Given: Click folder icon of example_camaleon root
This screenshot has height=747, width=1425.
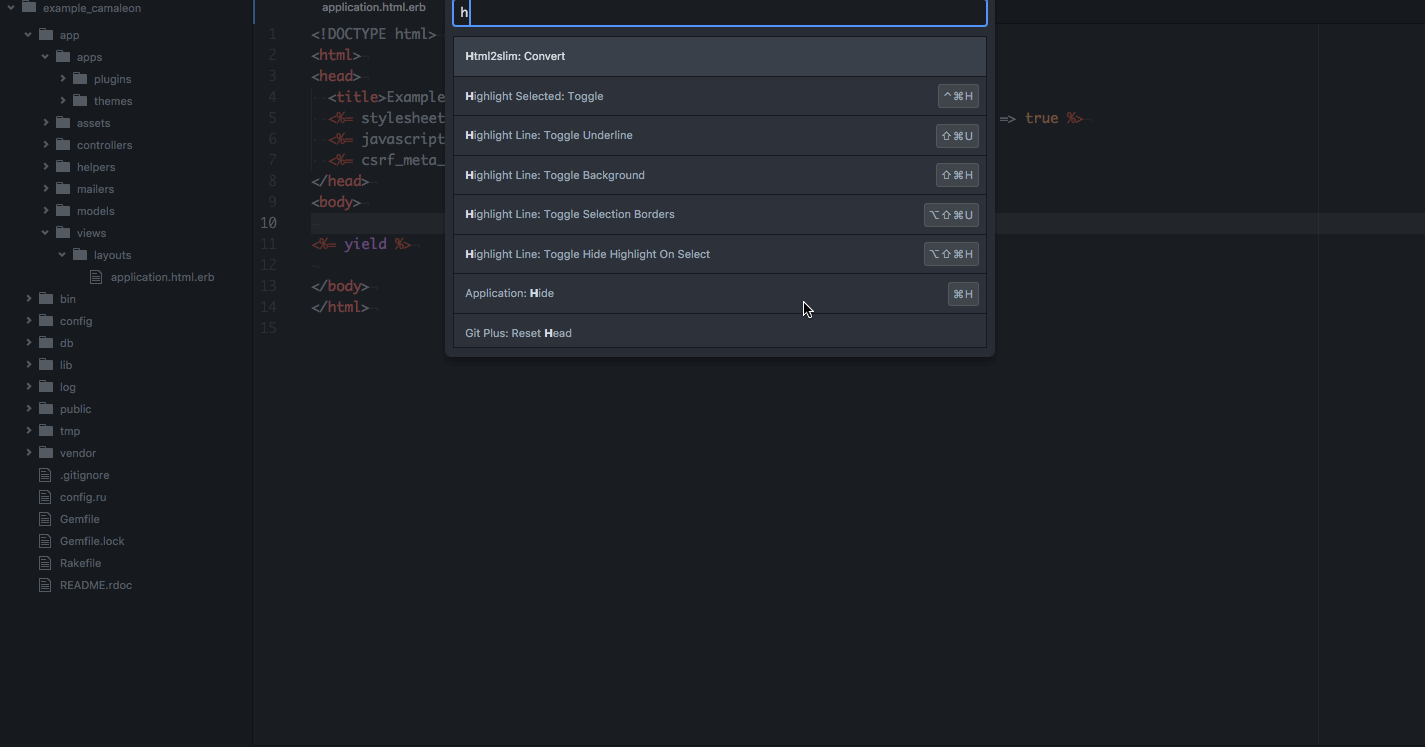Looking at the screenshot, I should click(x=29, y=8).
